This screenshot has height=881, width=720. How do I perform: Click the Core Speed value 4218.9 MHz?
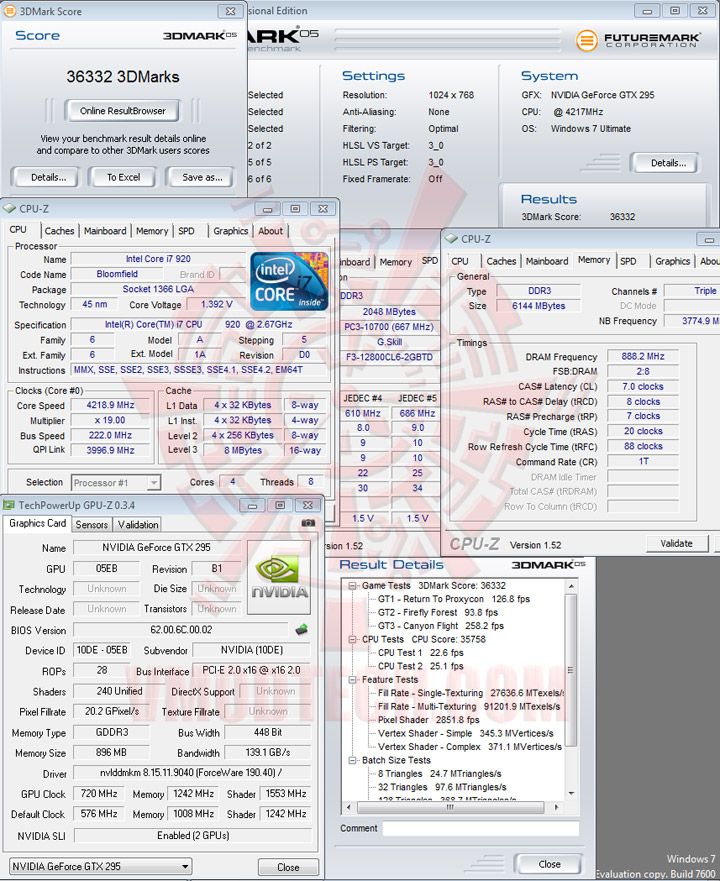point(110,405)
